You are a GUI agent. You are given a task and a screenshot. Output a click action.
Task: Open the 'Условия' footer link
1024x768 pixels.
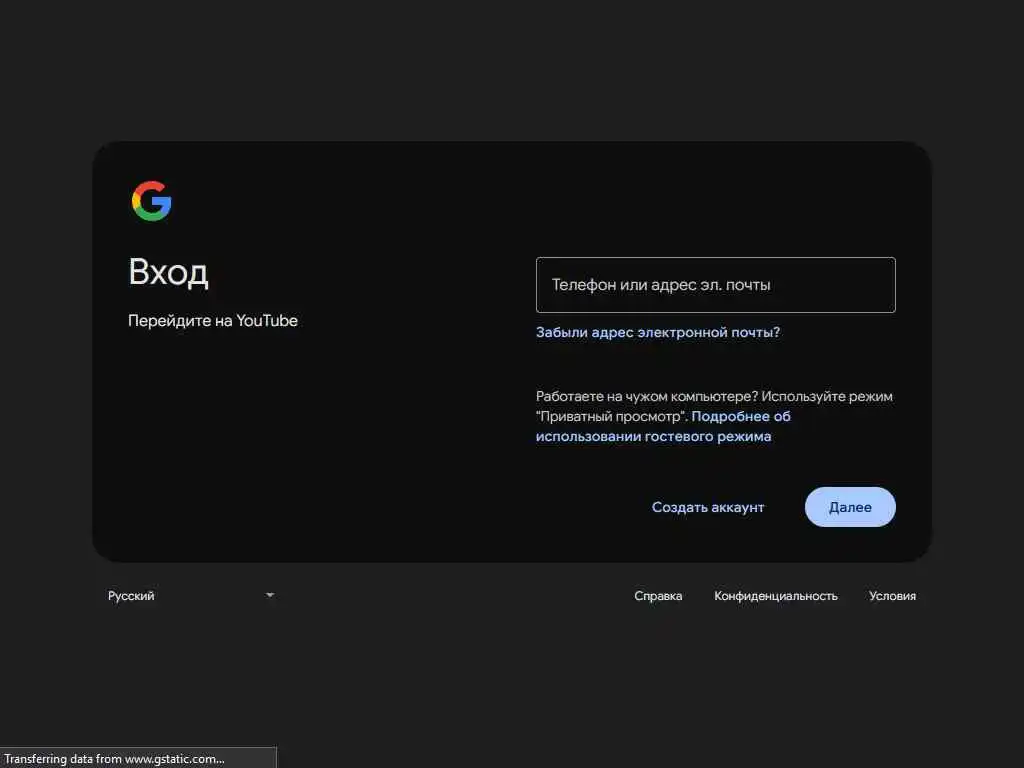[892, 596]
